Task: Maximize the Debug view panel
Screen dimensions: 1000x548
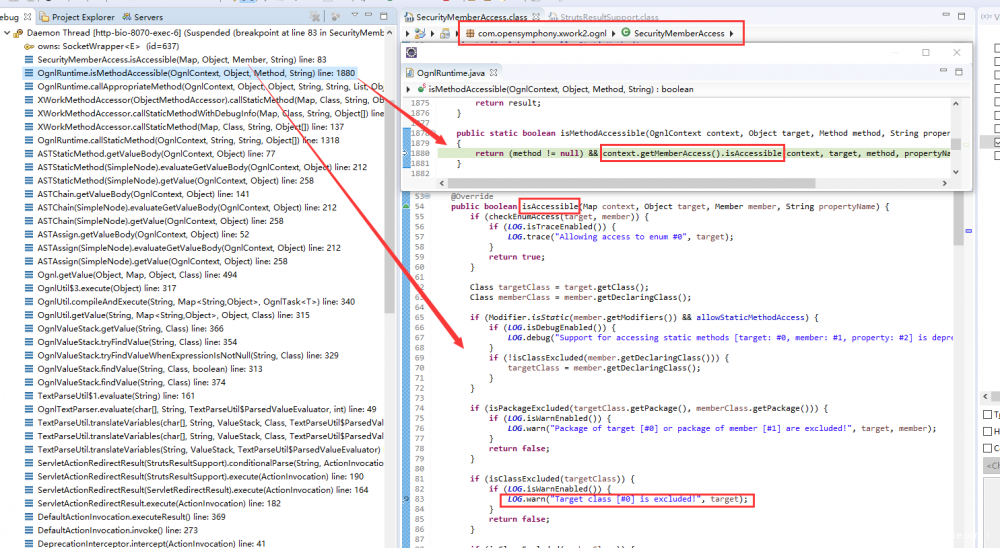Action: [383, 15]
